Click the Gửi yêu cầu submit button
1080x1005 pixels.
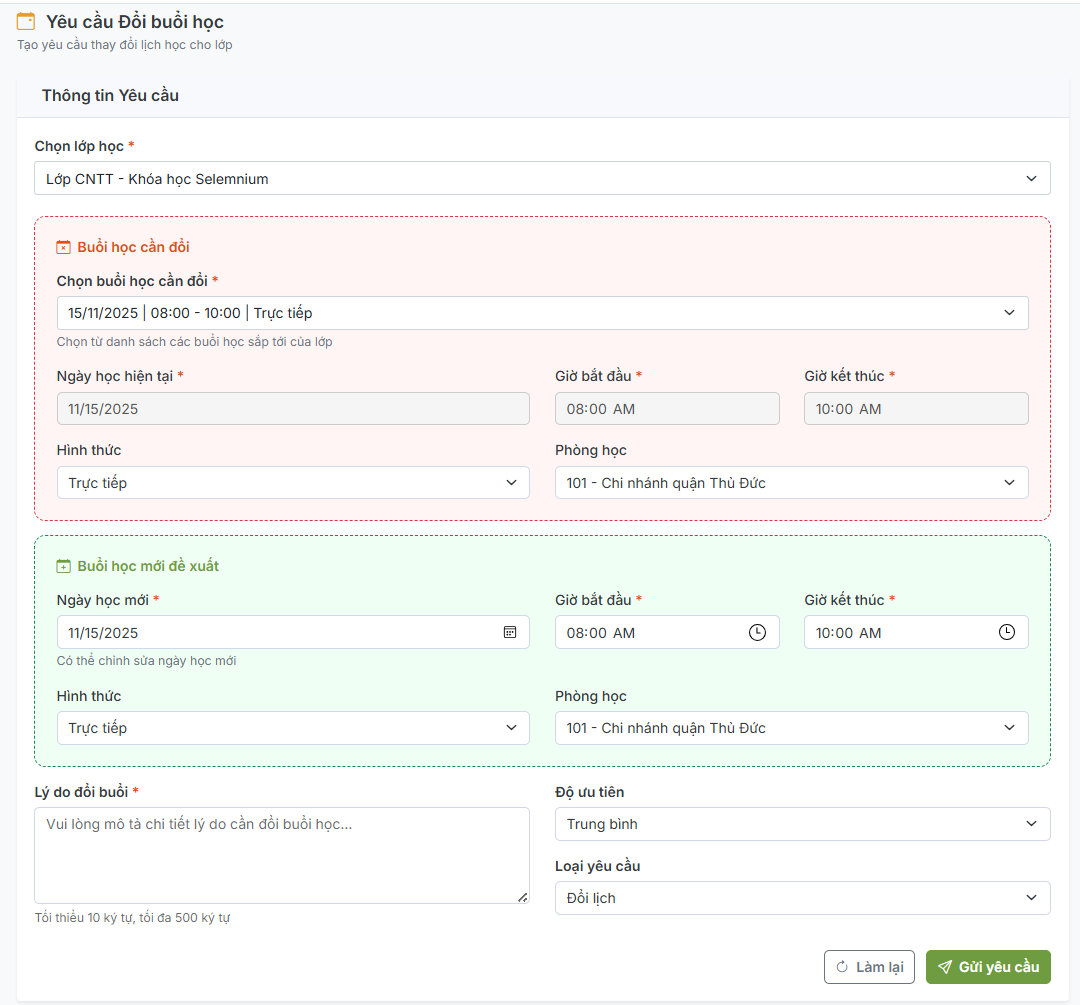click(988, 967)
